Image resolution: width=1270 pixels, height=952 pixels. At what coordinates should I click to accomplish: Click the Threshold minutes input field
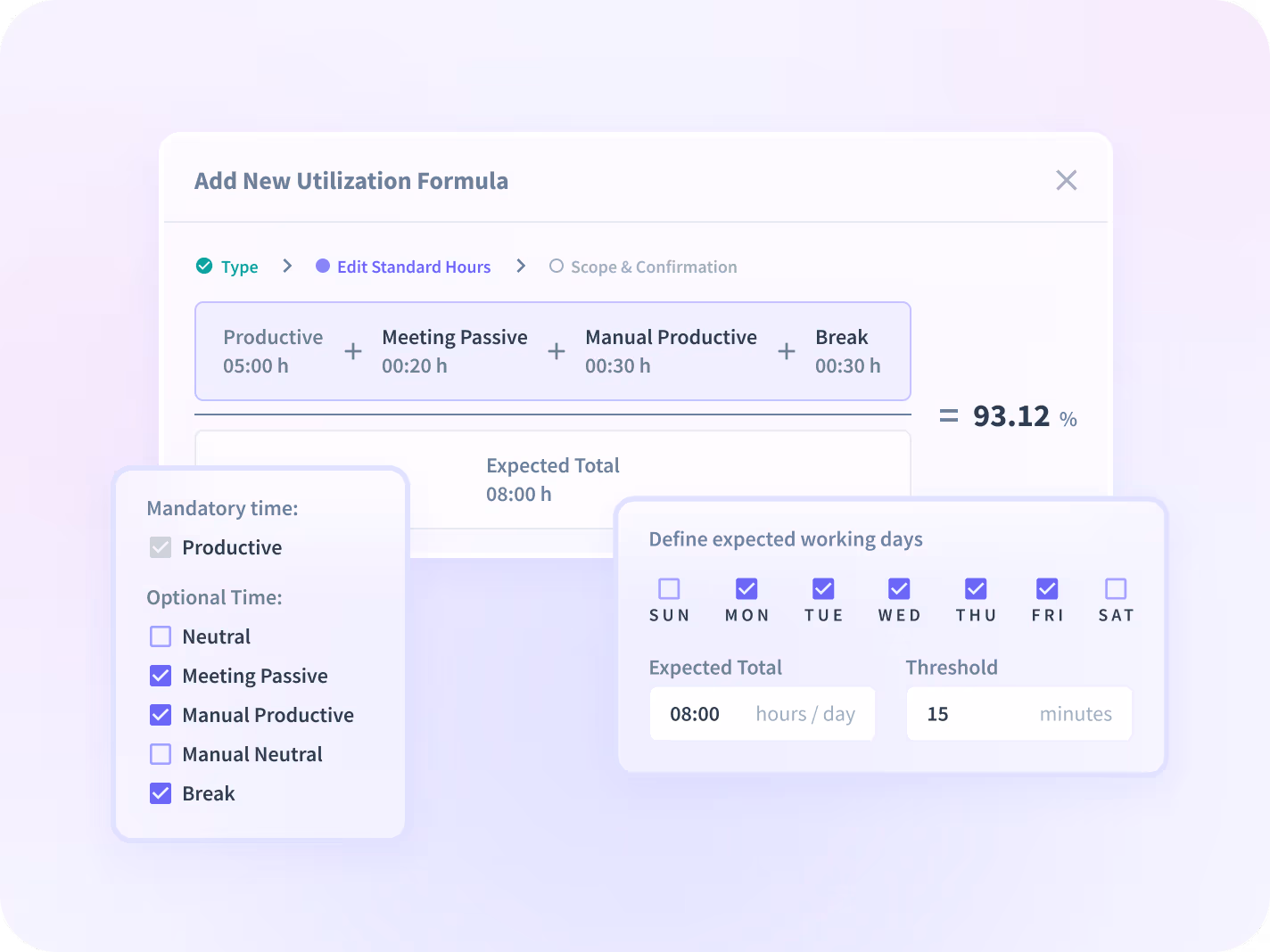point(1019,714)
